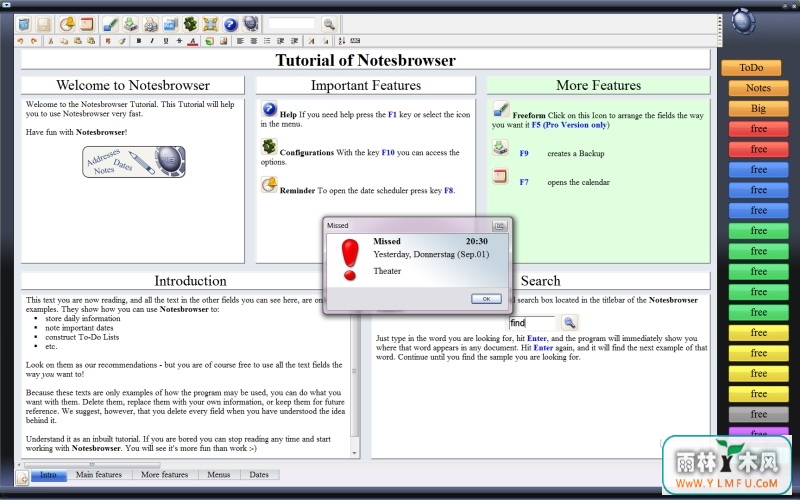Click the Copy icon in the formatting bar
This screenshot has height=500, width=800.
[64, 41]
